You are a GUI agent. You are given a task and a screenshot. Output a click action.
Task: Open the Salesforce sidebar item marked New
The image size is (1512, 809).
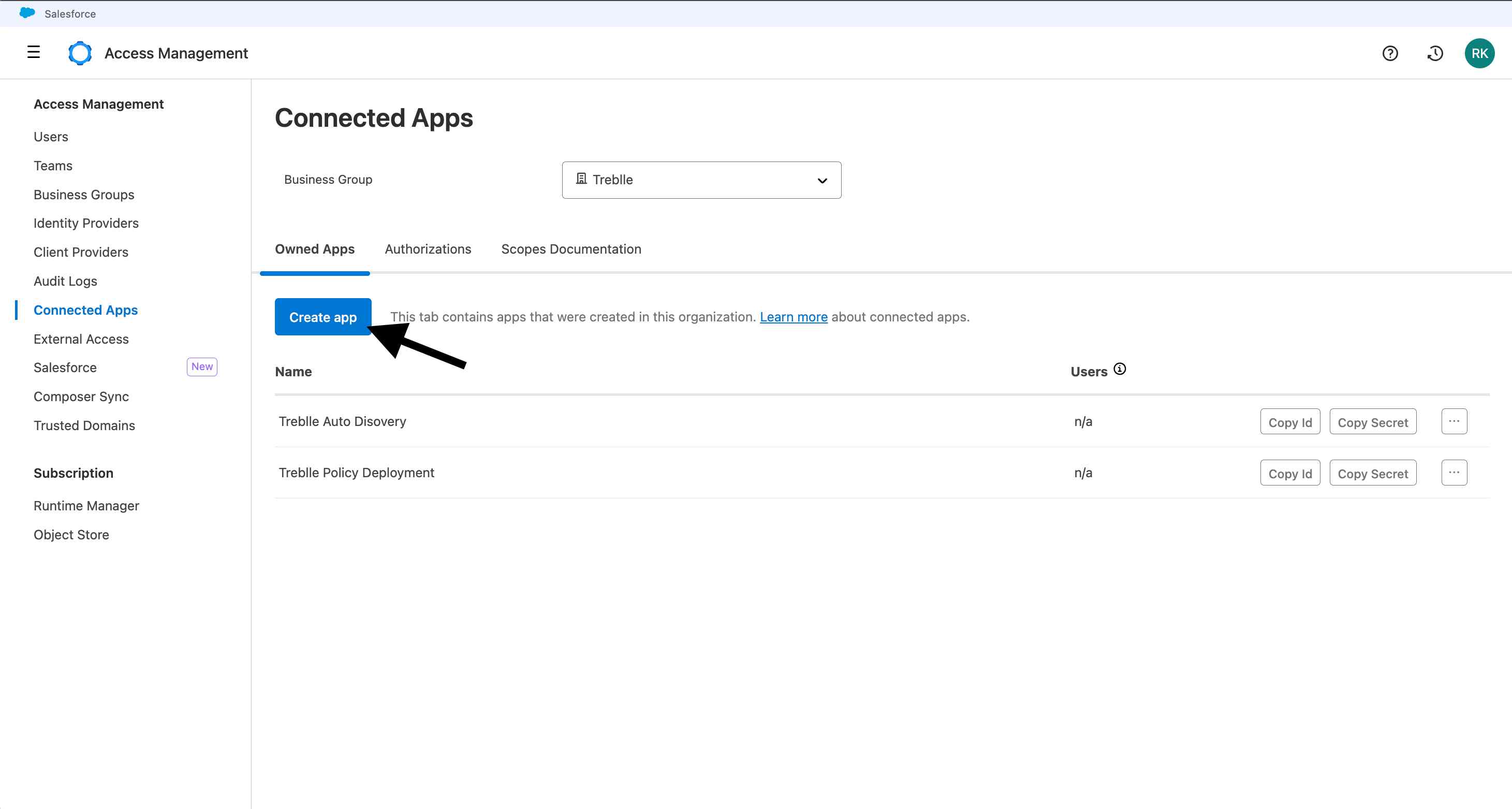(65, 367)
